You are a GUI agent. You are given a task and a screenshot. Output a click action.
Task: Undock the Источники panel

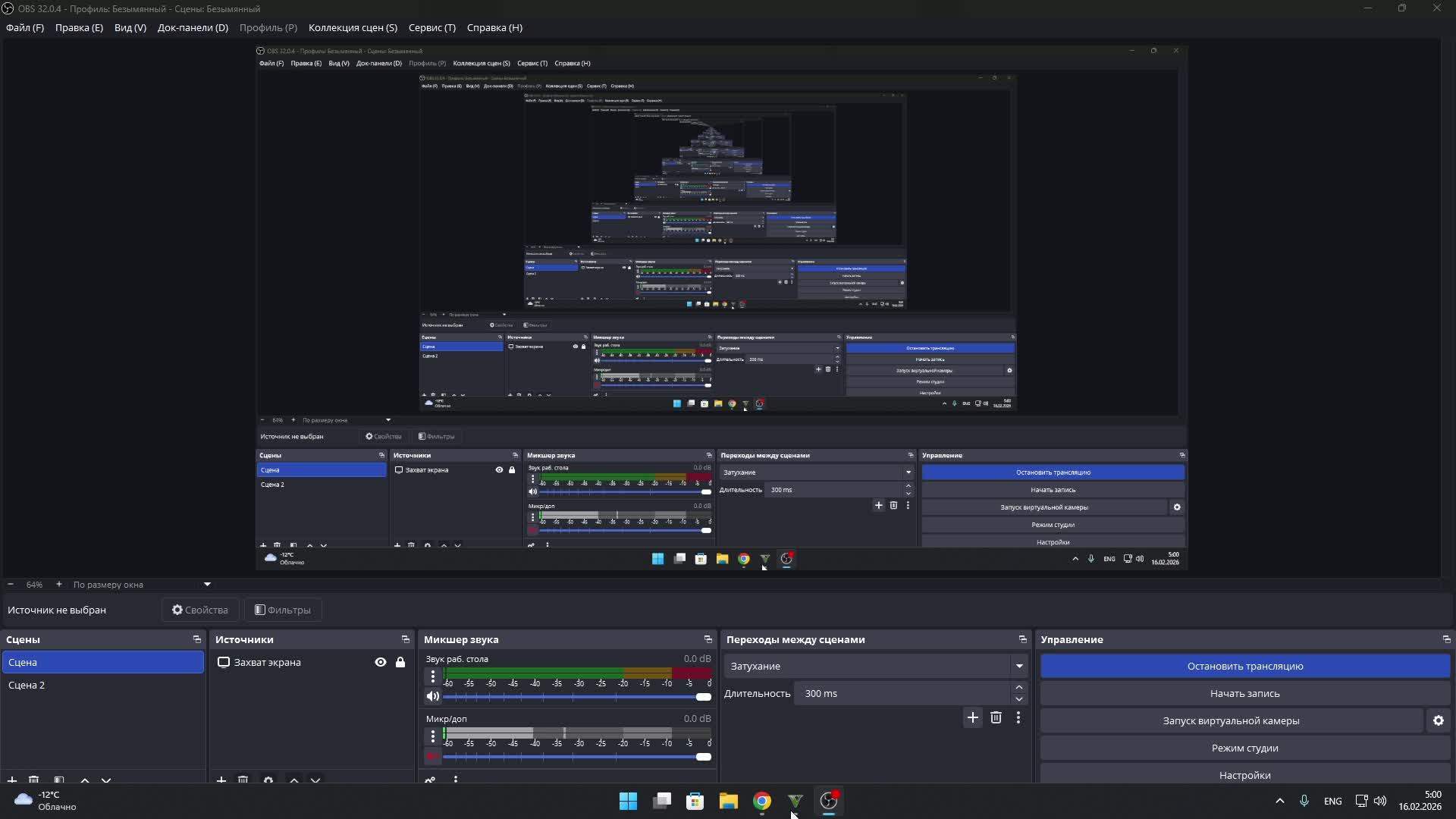coord(405,639)
